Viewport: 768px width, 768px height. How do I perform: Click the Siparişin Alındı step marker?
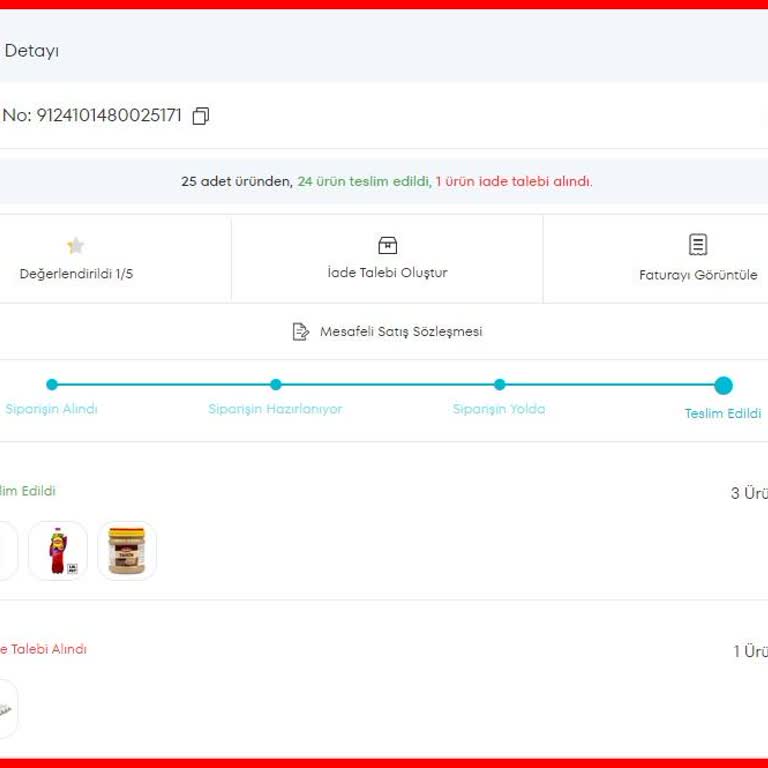click(52, 384)
